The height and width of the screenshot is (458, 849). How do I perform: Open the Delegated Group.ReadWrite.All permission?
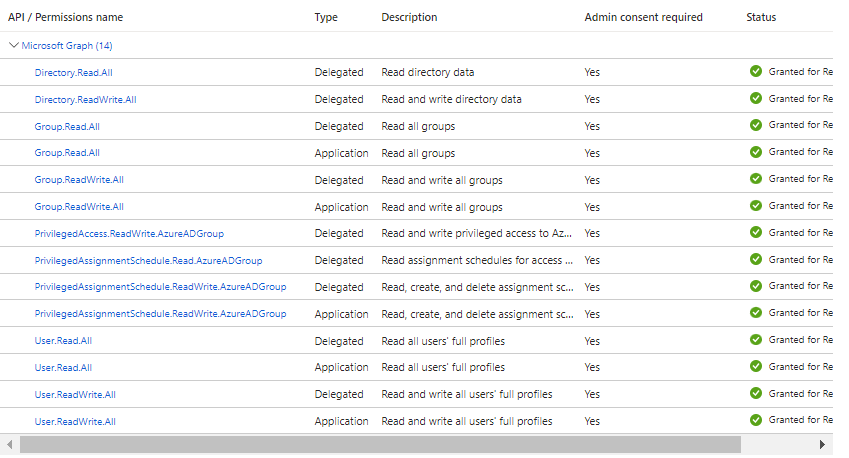[x=79, y=180]
